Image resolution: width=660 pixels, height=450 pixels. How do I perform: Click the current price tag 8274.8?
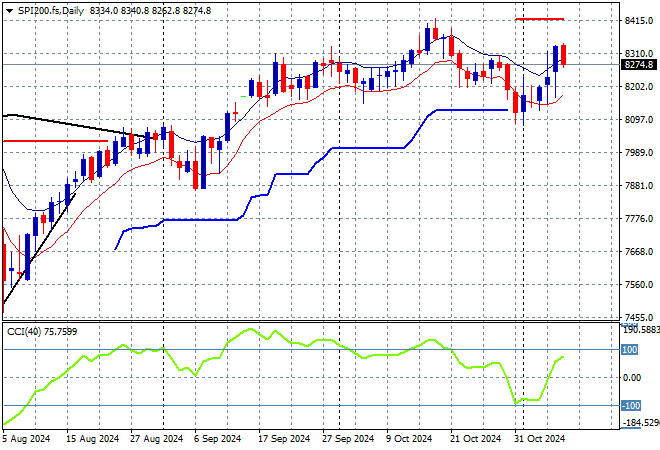pyautogui.click(x=639, y=64)
